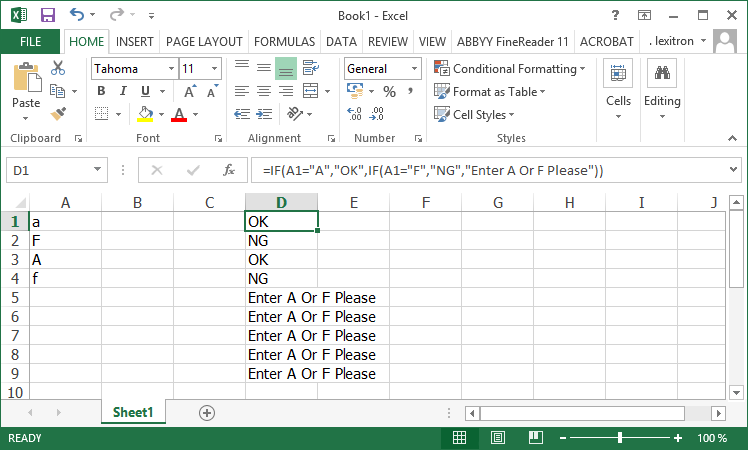This screenshot has height=450, width=748.
Task: Add a new sheet with plus icon
Action: 207,413
